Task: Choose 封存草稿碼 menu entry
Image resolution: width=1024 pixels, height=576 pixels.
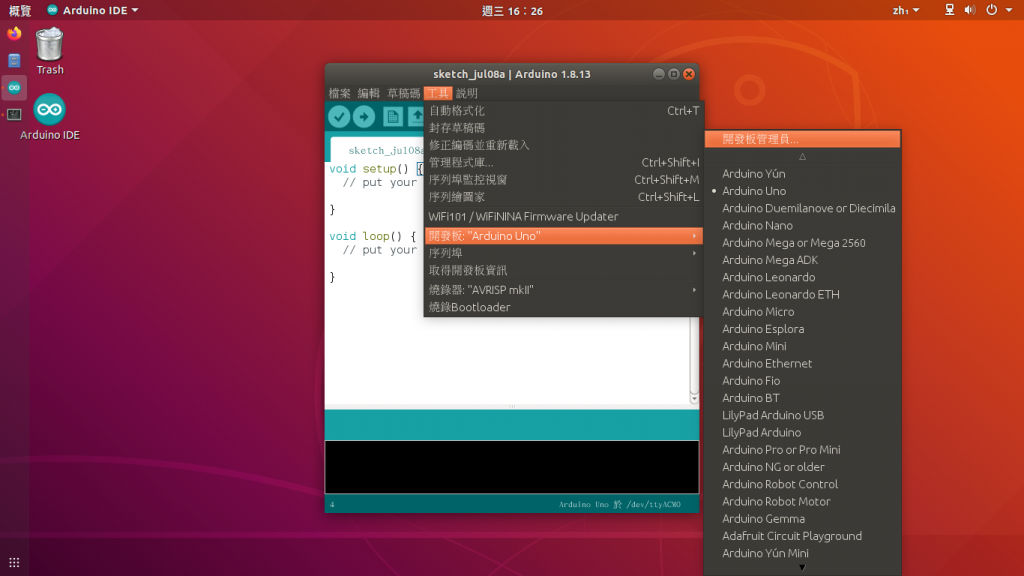Action: pos(563,128)
